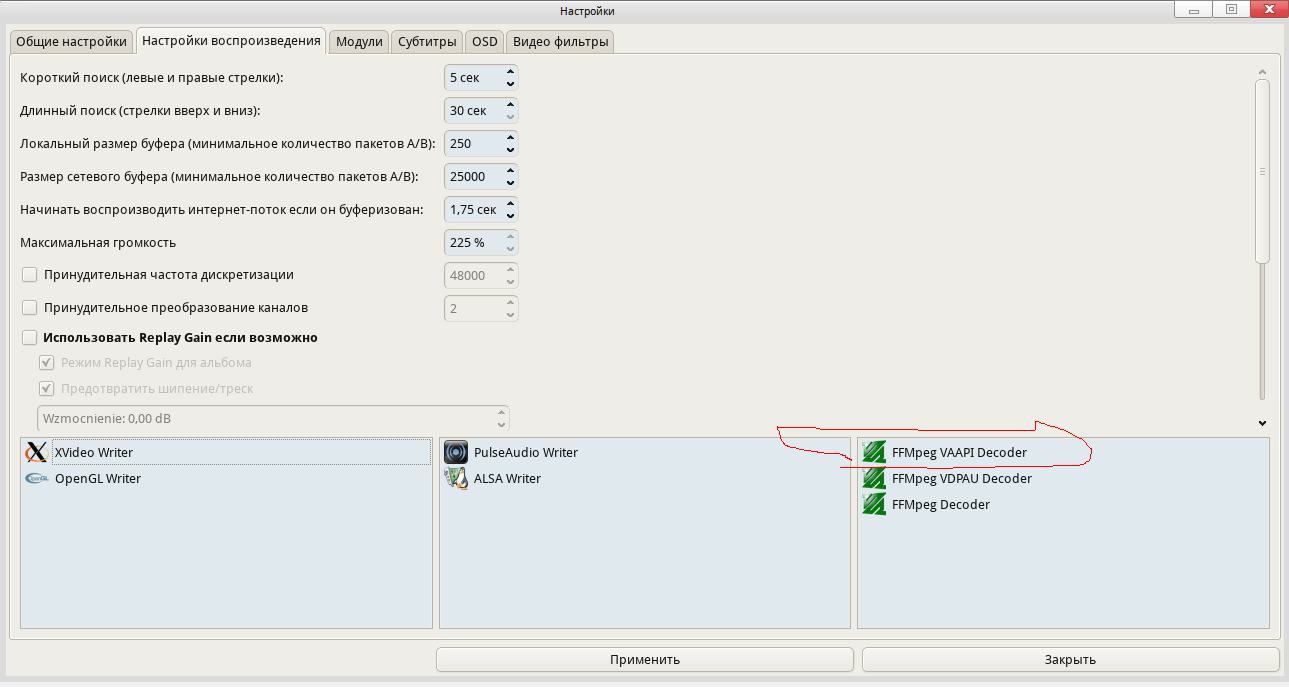Select FFMpeg Decoder entry
This screenshot has height=687, width=1289.
click(1063, 504)
